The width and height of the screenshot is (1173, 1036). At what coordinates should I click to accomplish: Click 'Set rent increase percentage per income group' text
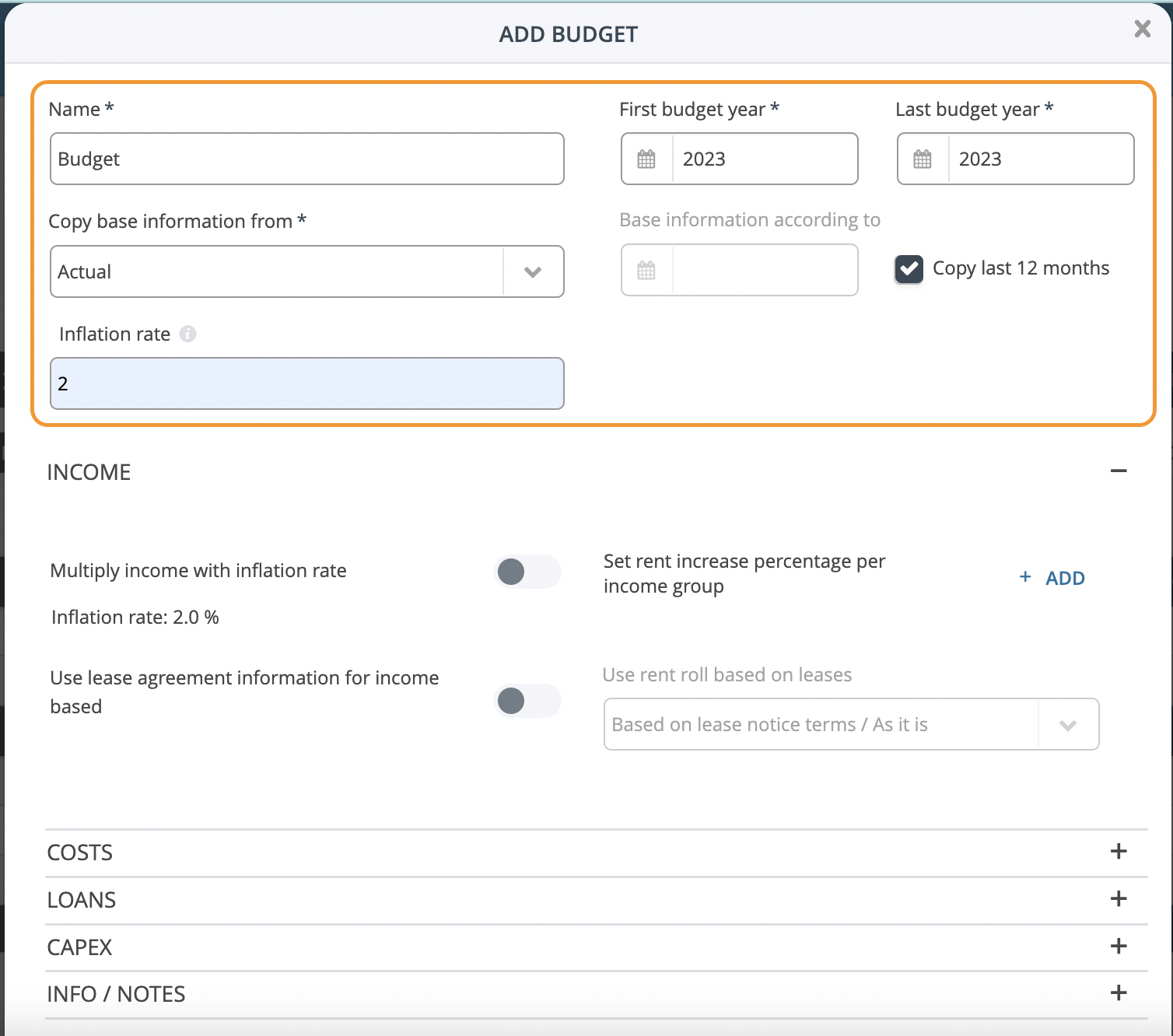point(744,573)
